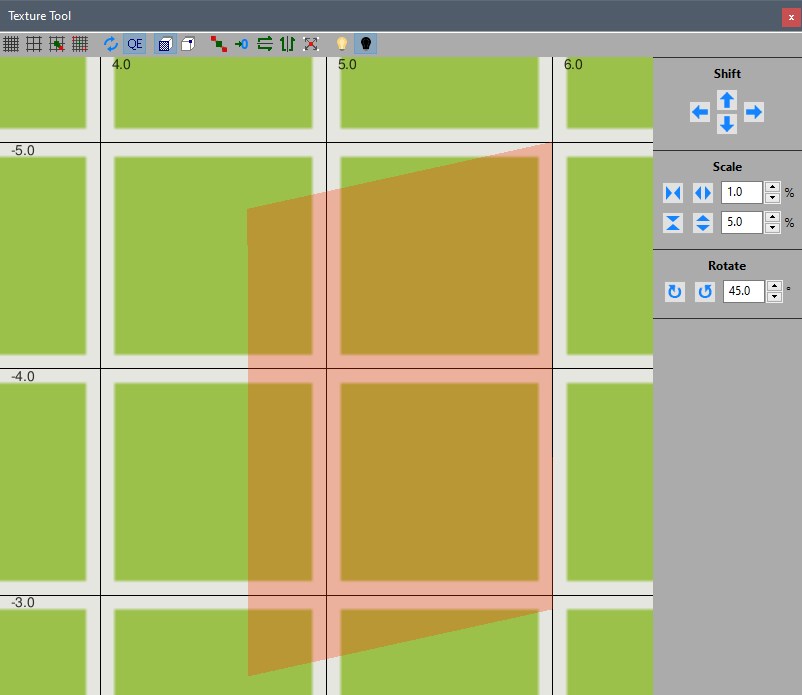Increase the 5.0 scale value stepper
The height and width of the screenshot is (695, 802).
coord(772,217)
